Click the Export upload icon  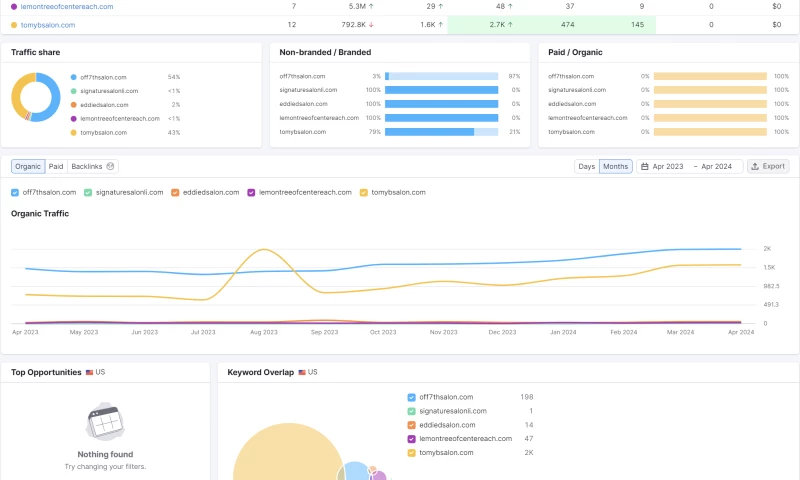point(755,167)
